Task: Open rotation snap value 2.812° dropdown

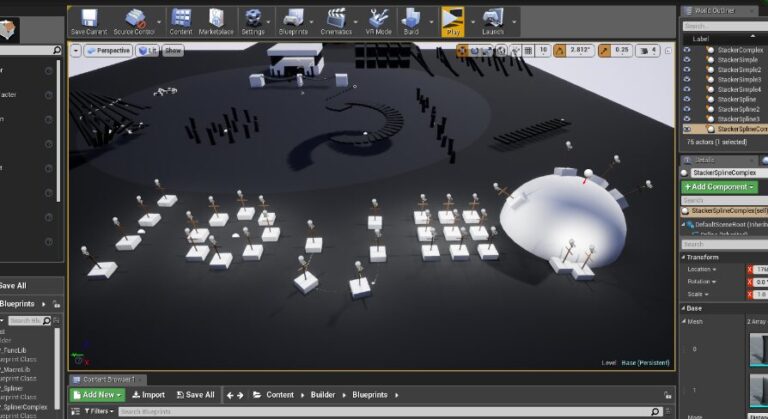Action: tap(580, 50)
